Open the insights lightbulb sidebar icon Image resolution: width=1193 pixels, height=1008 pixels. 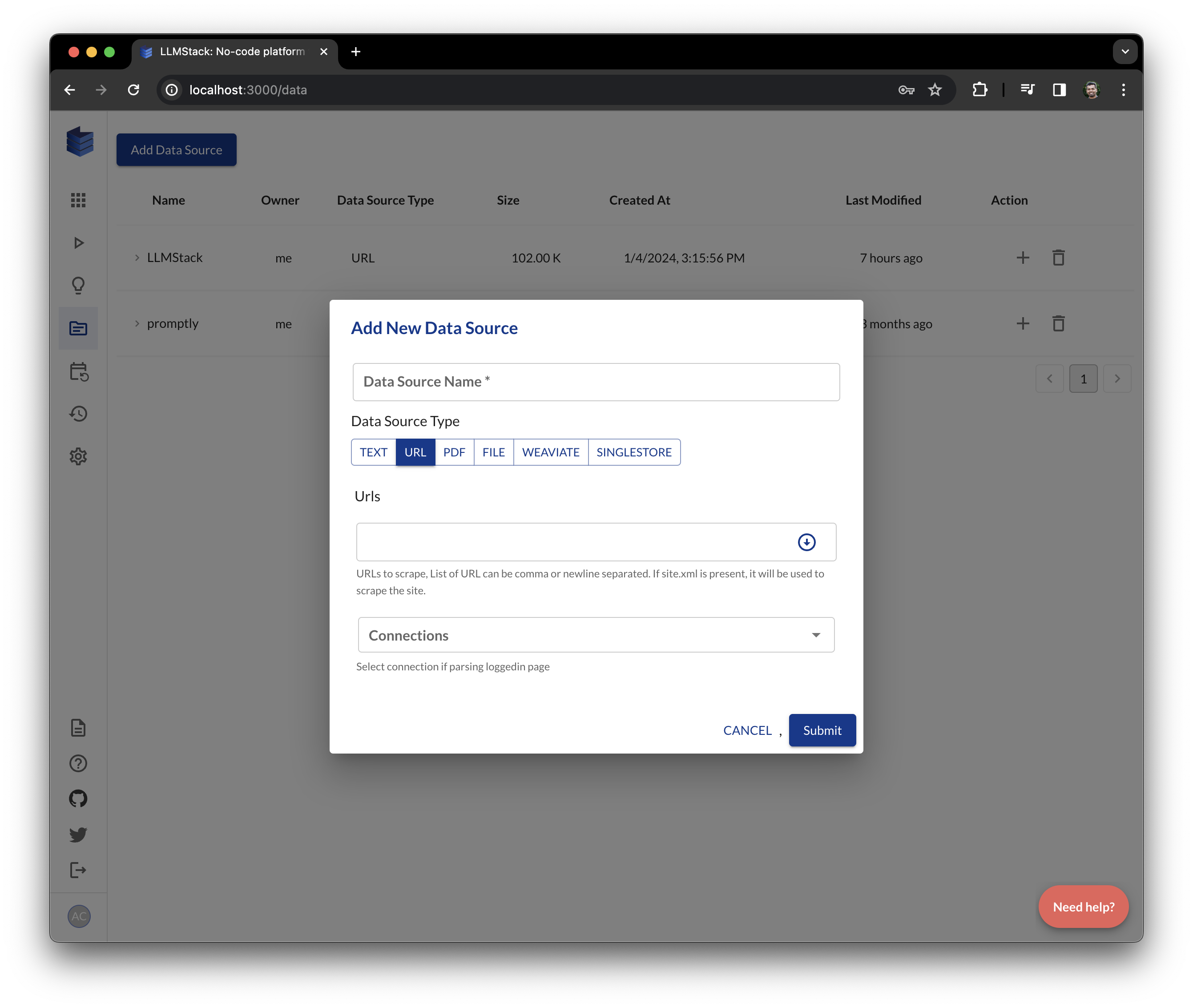pos(78,285)
